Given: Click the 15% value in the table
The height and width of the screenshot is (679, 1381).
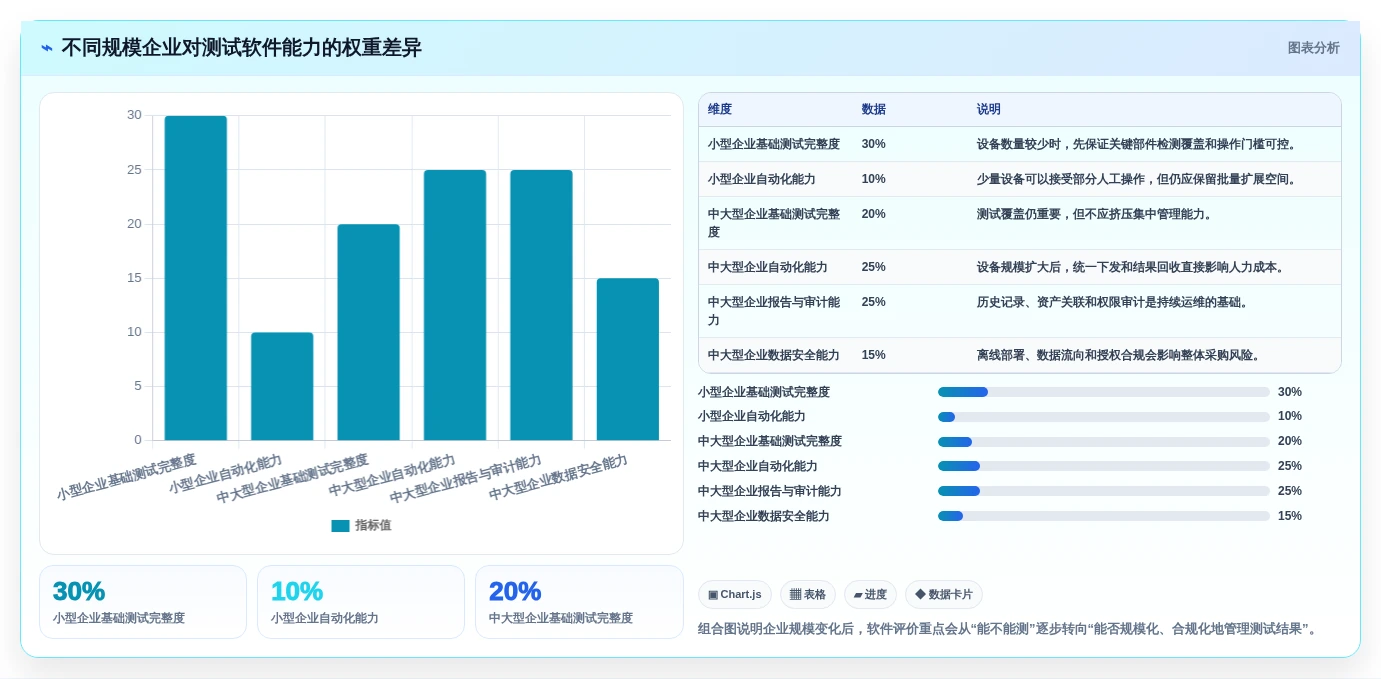Looking at the screenshot, I should click(874, 355).
